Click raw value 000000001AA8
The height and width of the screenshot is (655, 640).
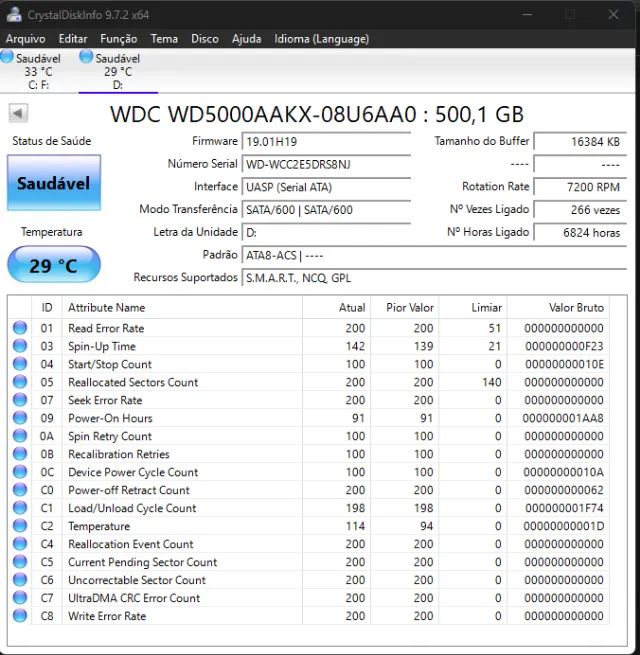(x=563, y=418)
